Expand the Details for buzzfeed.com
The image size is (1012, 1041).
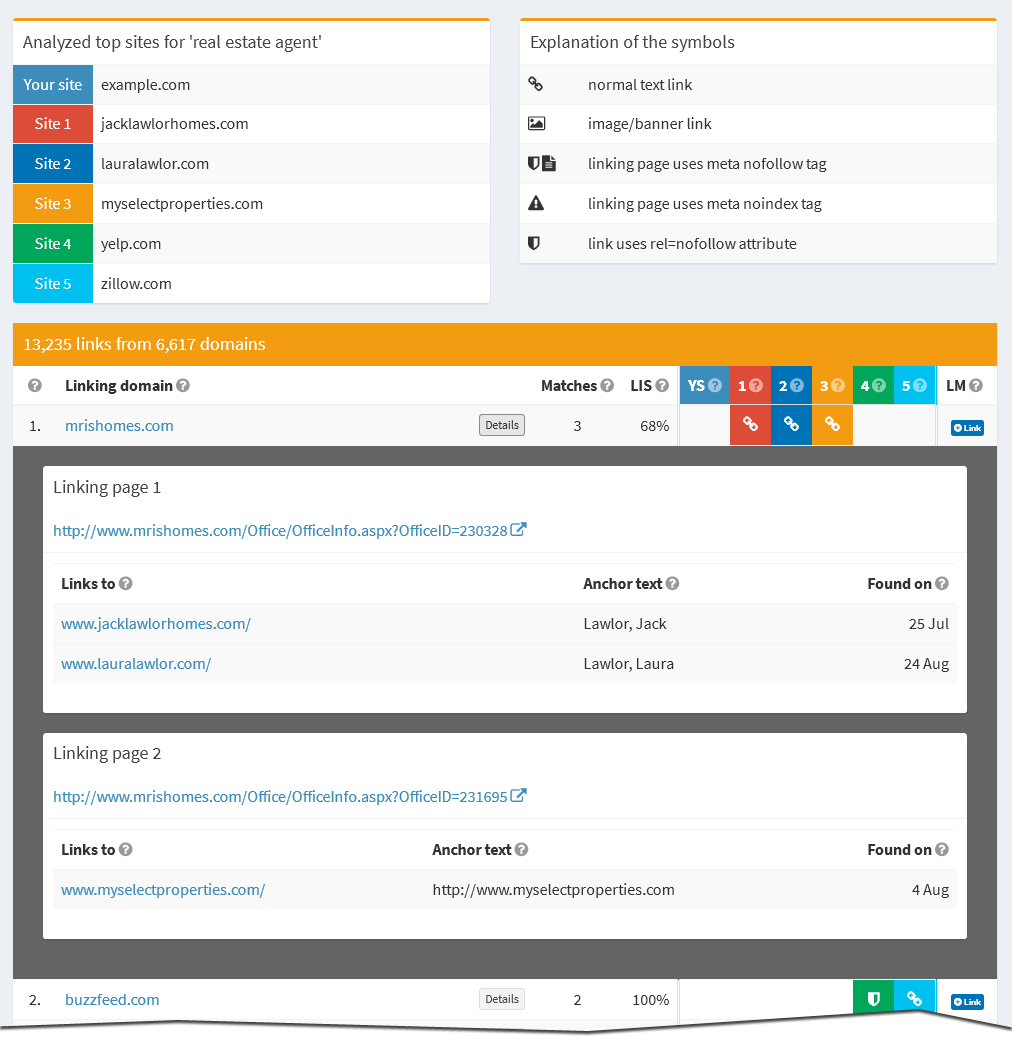[502, 999]
